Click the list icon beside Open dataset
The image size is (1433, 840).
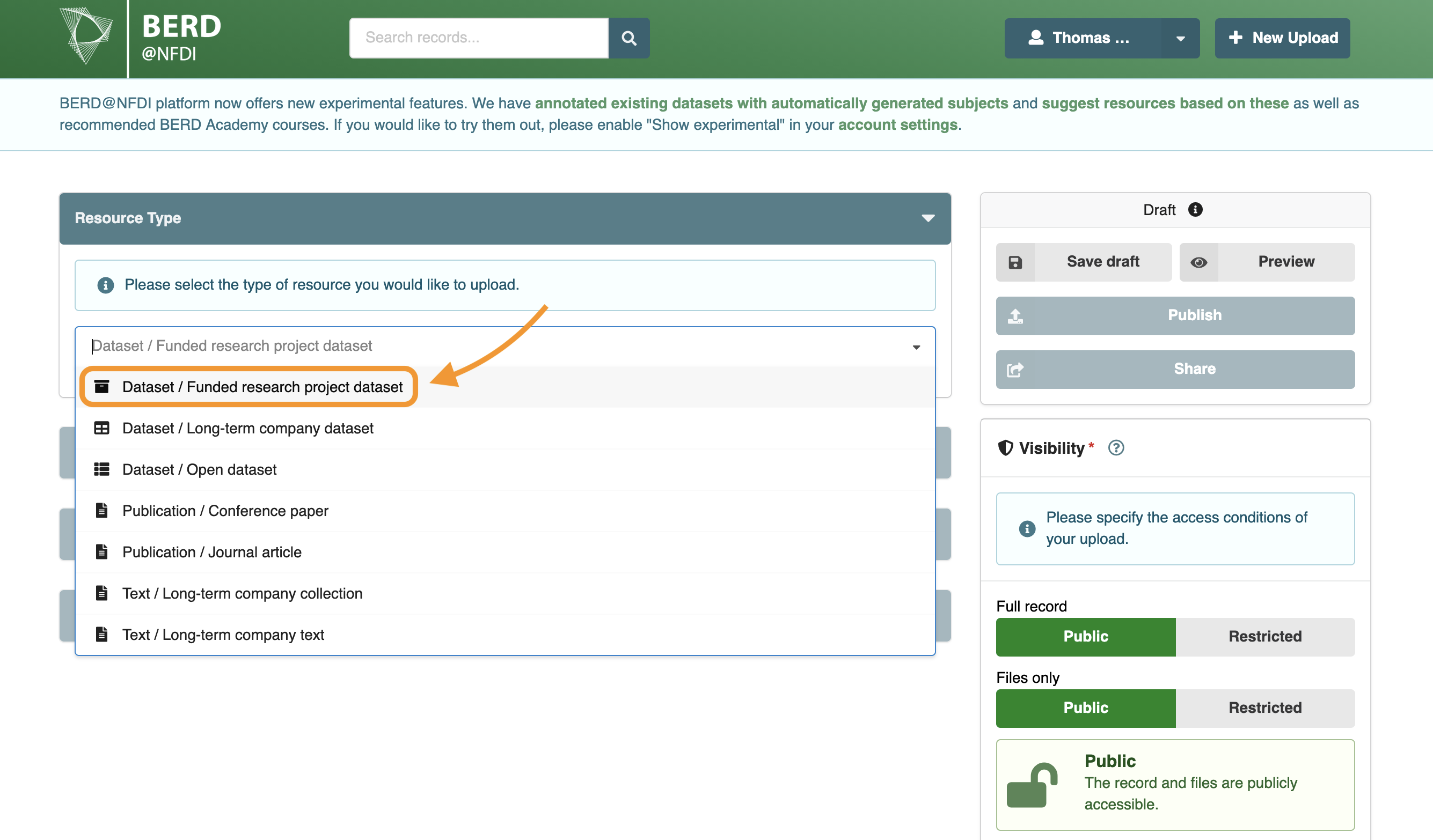click(101, 469)
